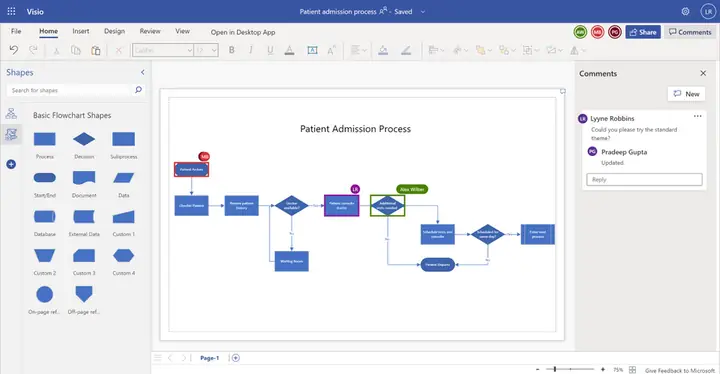
Task: Click the comment Reply field
Action: pos(644,179)
